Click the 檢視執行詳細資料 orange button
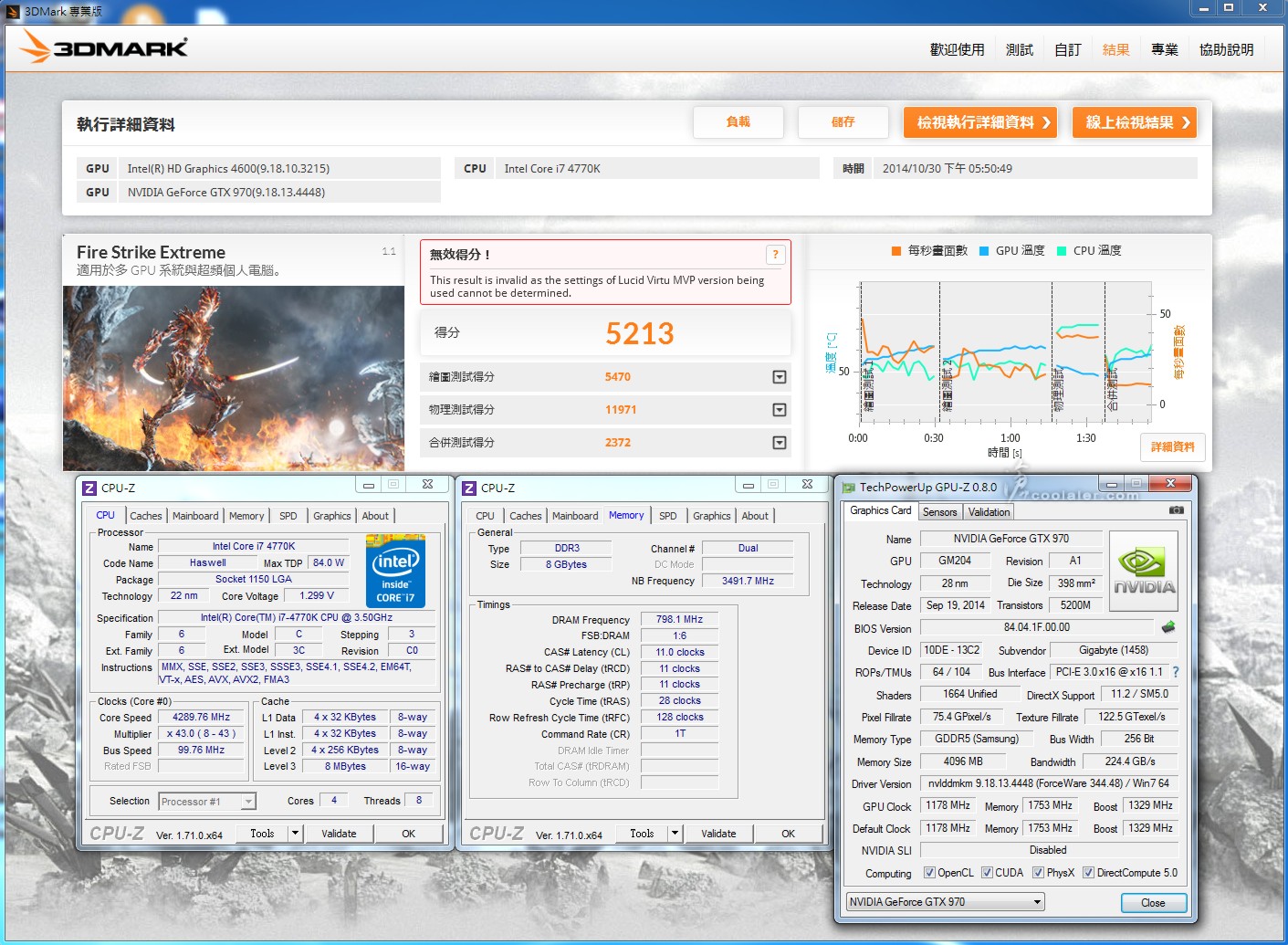This screenshot has height=945, width=1288. tap(980, 122)
